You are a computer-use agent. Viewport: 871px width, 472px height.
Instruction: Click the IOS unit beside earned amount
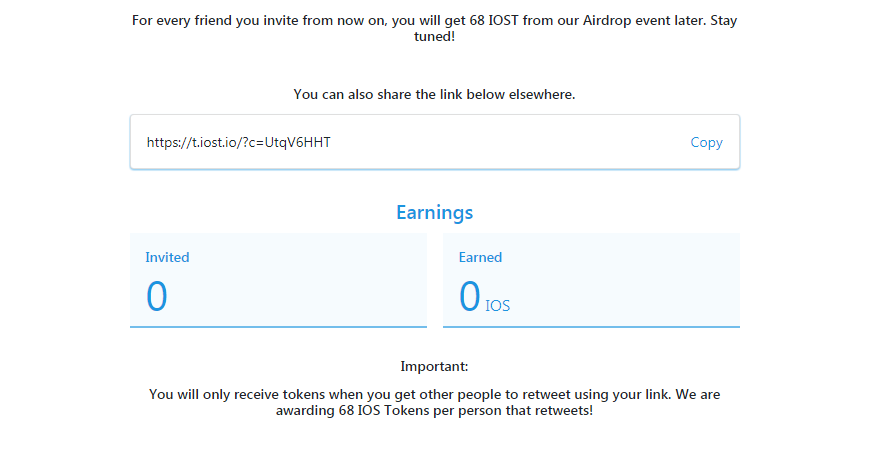498,306
